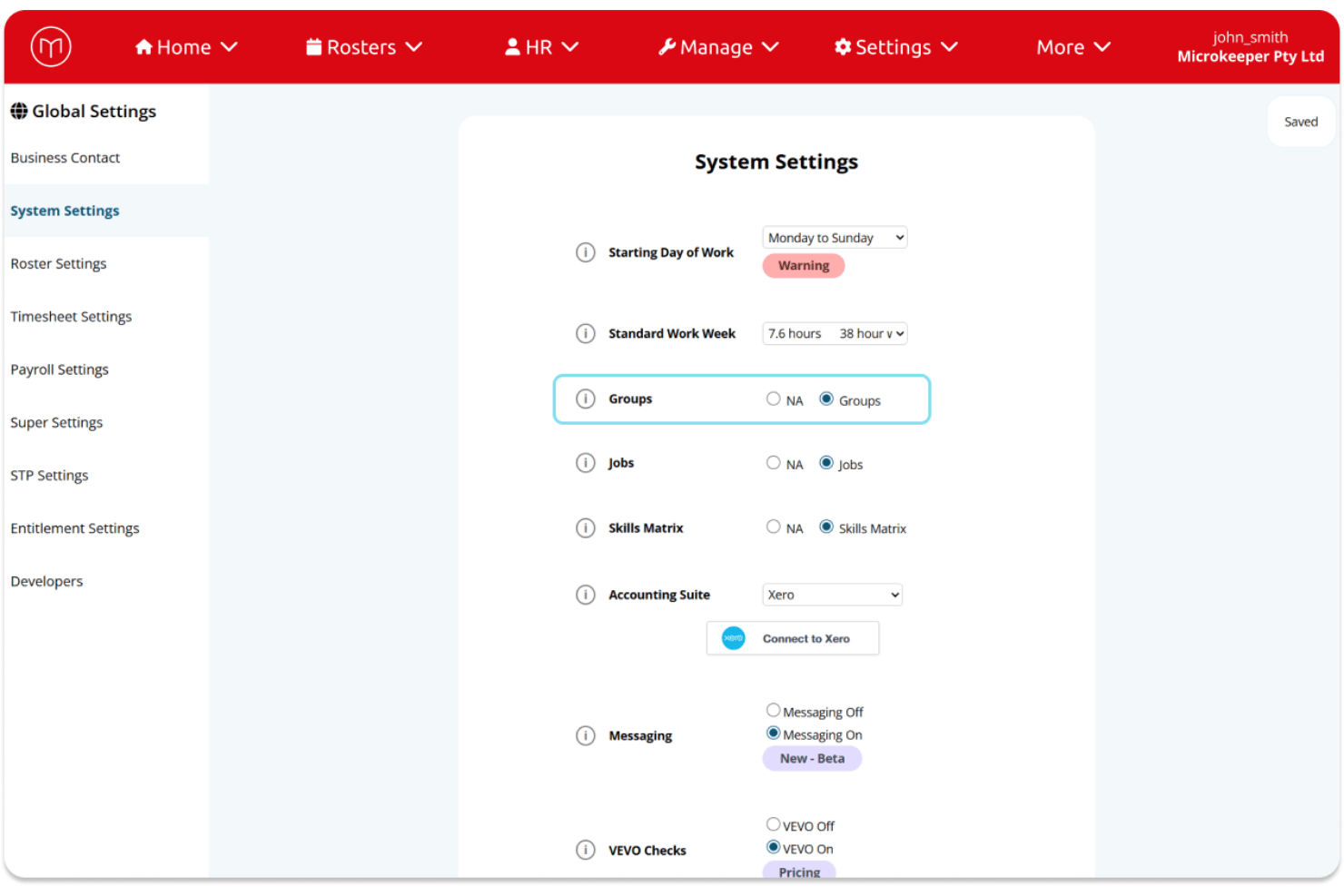Select NA radio for Skills Matrix
1344x896 pixels.
[x=773, y=527]
